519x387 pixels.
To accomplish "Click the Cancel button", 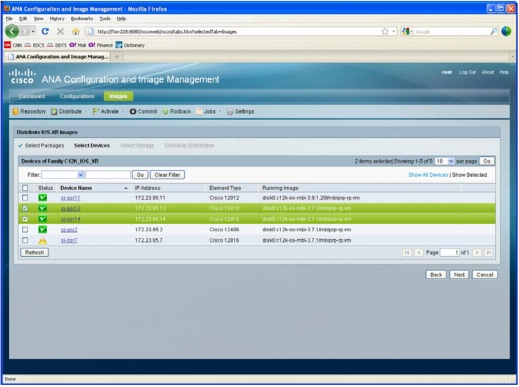I will [485, 275].
